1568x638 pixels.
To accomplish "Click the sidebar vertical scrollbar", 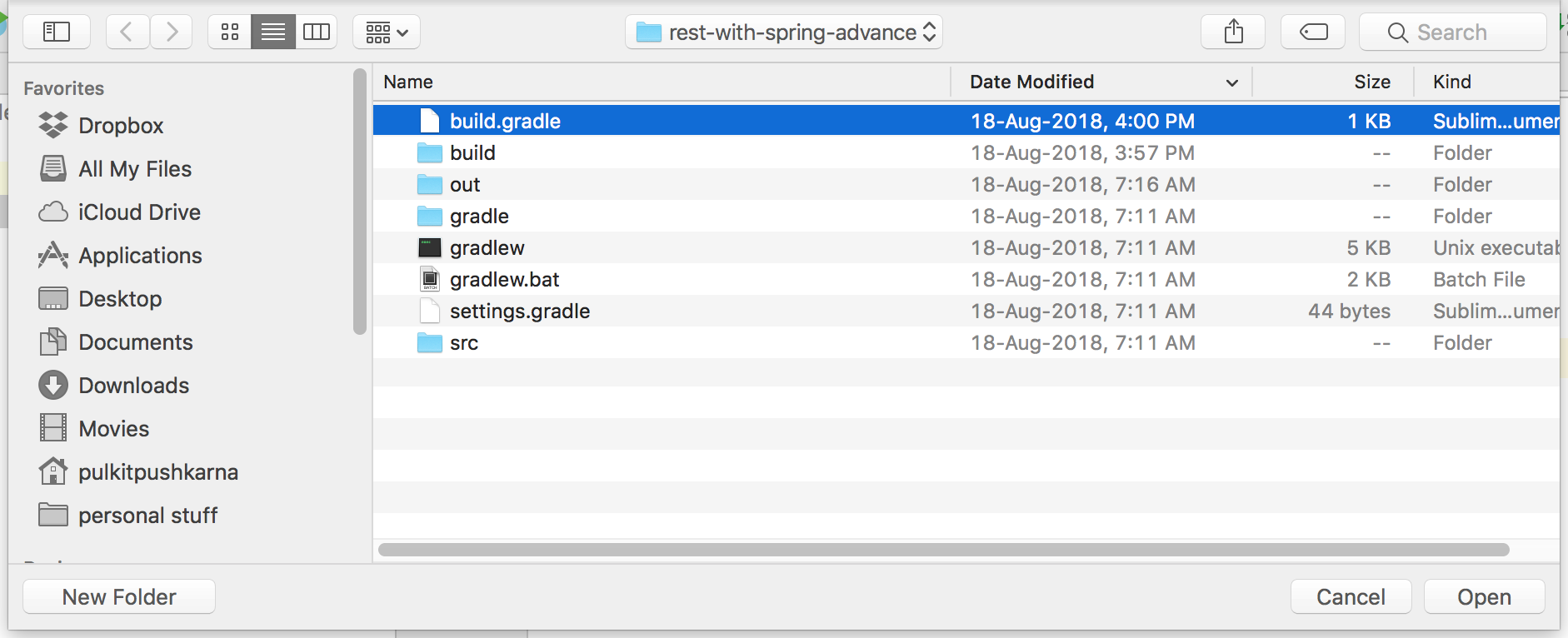I will [360, 202].
